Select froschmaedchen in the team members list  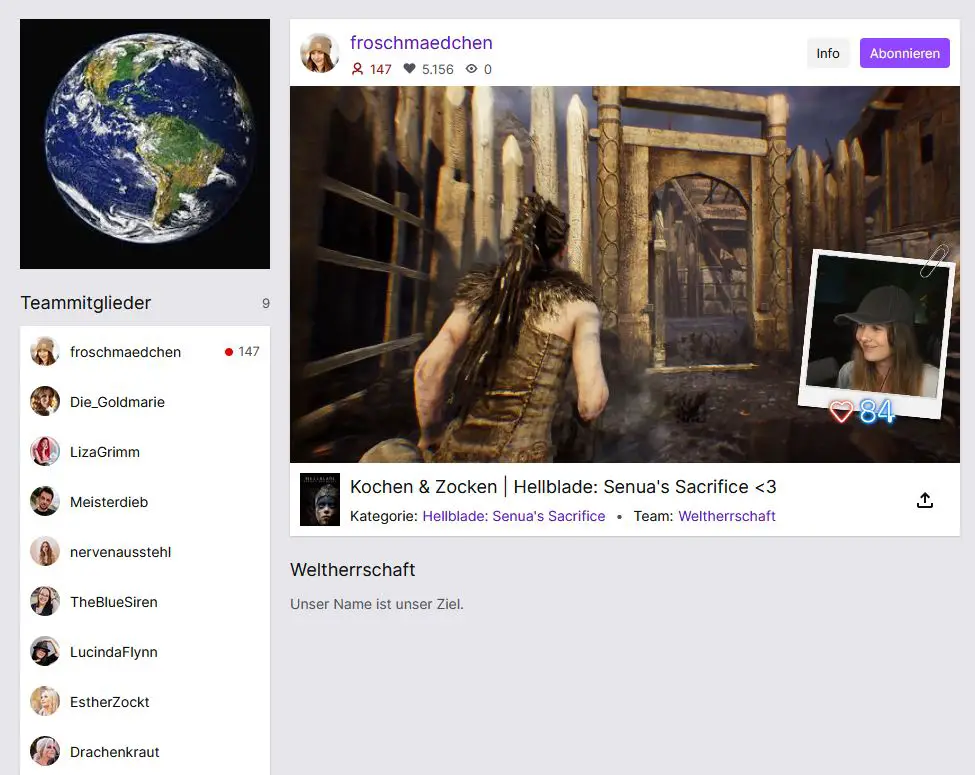[145, 351]
